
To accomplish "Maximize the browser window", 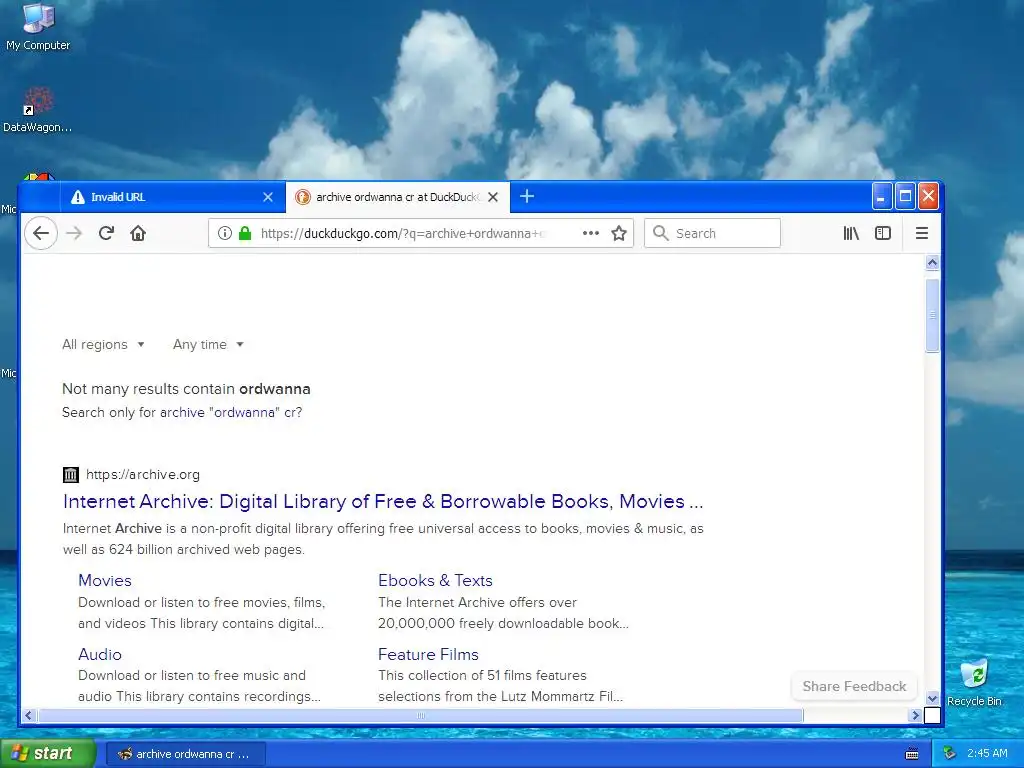I will pos(904,196).
